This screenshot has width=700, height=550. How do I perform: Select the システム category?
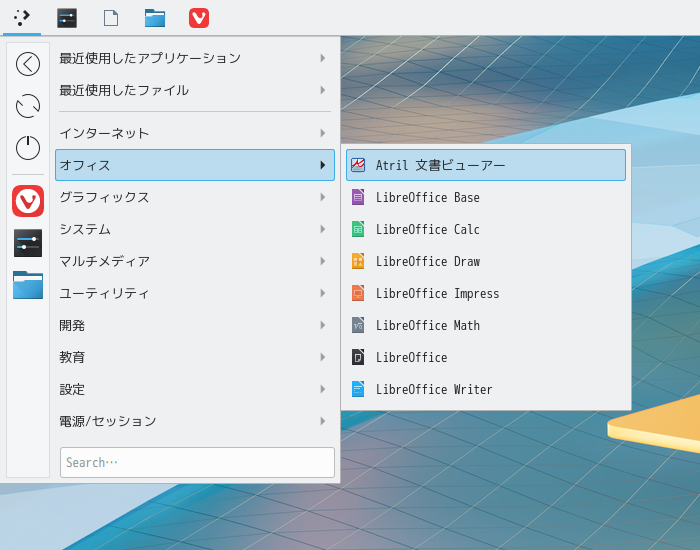coord(195,229)
